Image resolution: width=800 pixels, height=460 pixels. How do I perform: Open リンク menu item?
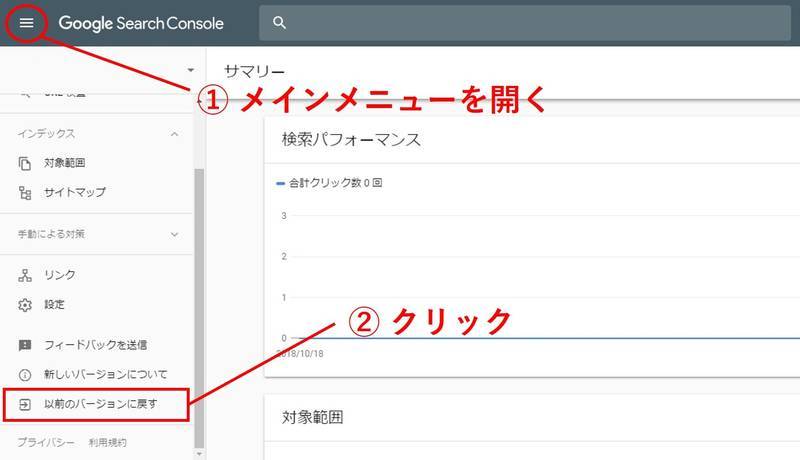pos(60,275)
